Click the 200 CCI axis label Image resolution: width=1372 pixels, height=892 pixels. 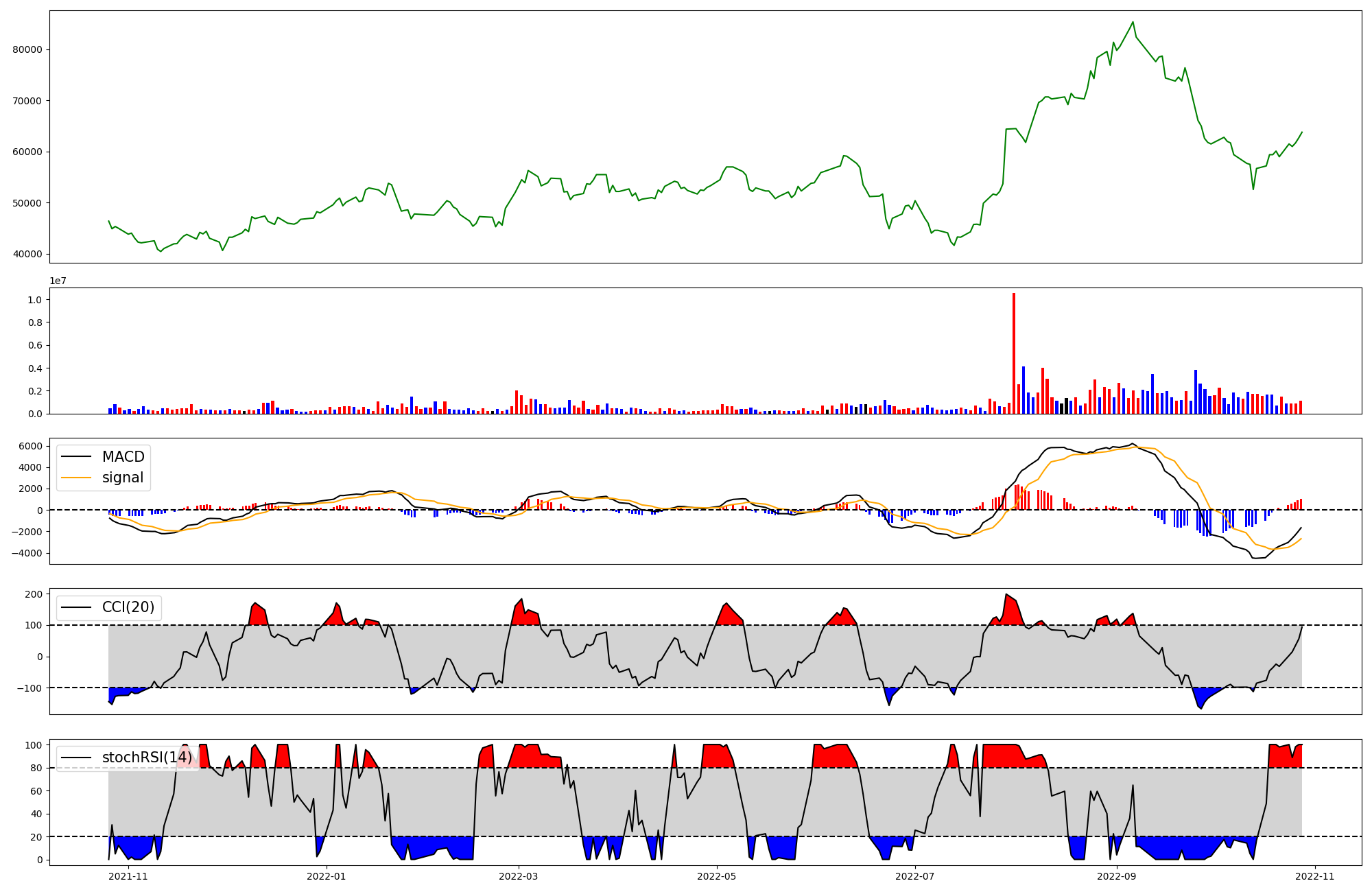34,594
